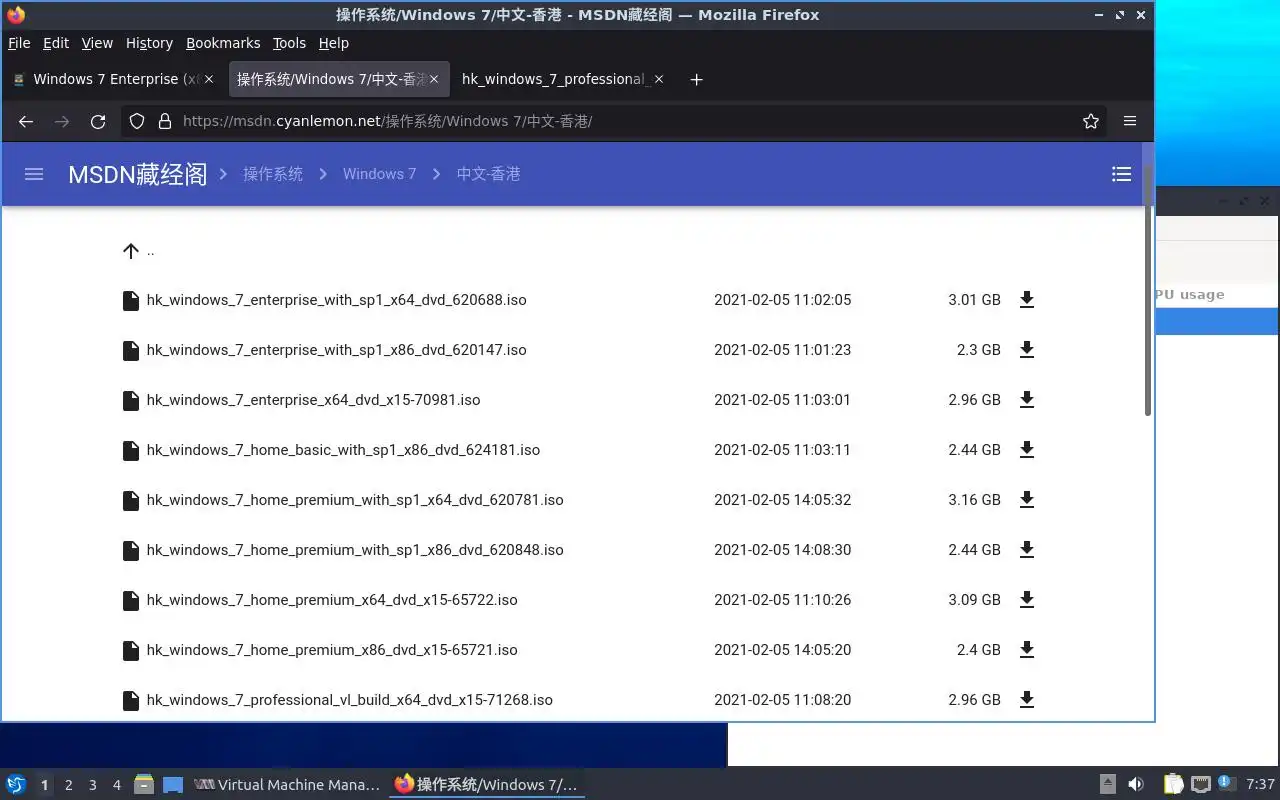
Task: Open the 中文-香港 breadcrumb
Action: click(x=488, y=174)
